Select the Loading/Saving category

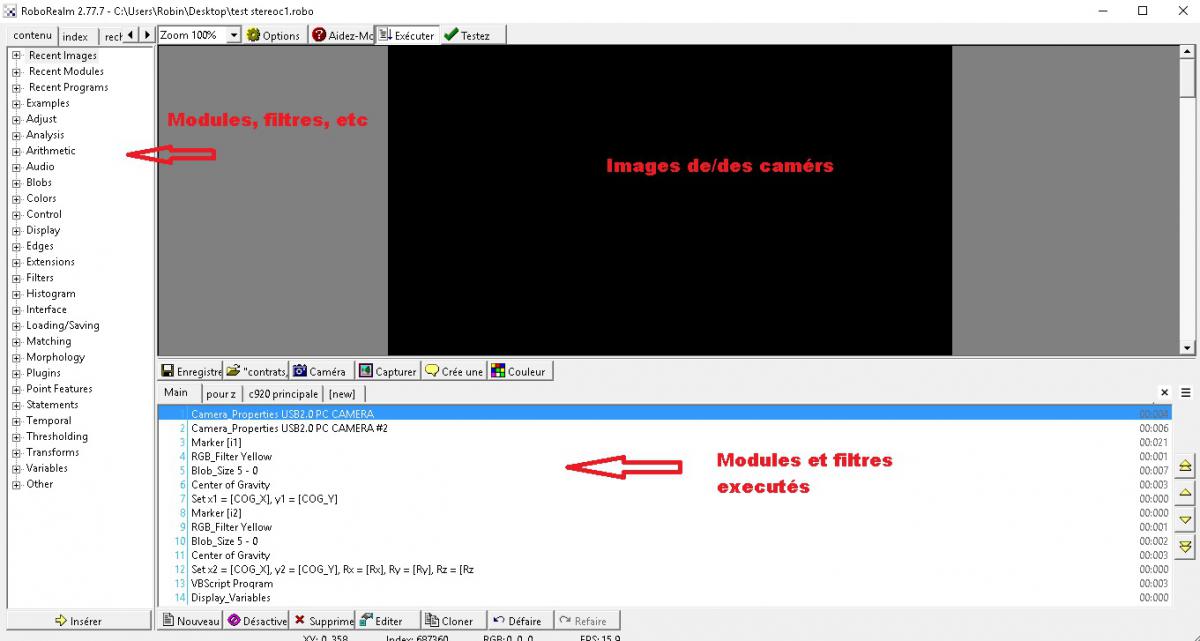(x=63, y=326)
